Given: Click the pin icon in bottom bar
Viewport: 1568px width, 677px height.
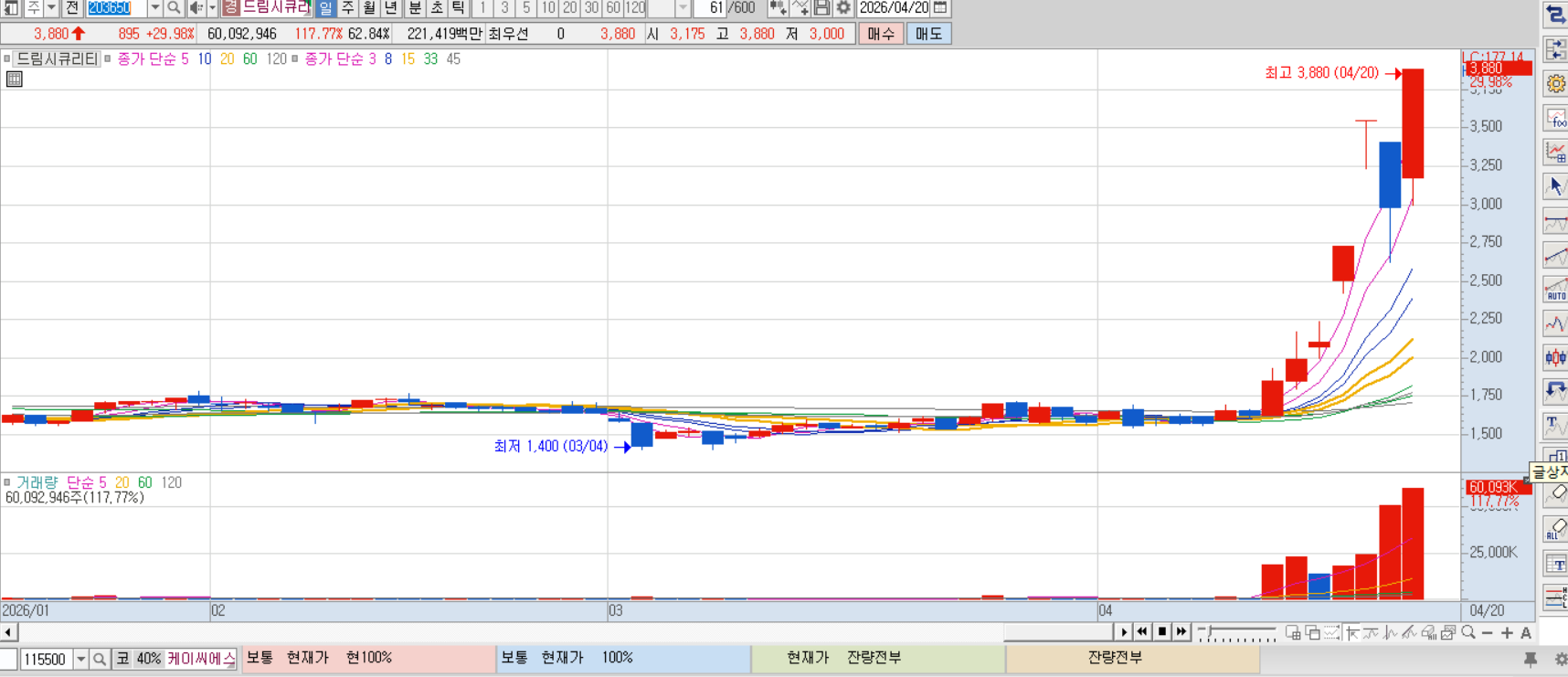Looking at the screenshot, I should 1531,659.
